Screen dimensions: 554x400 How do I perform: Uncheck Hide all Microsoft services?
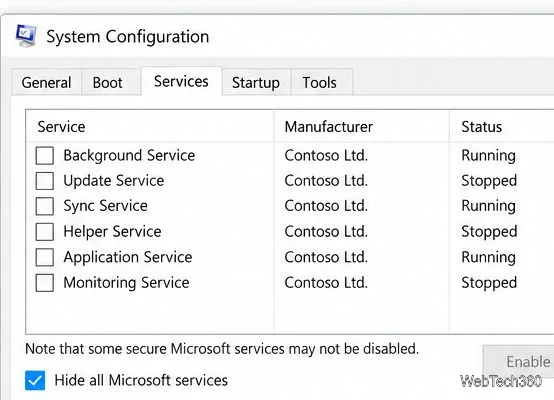tap(35, 380)
